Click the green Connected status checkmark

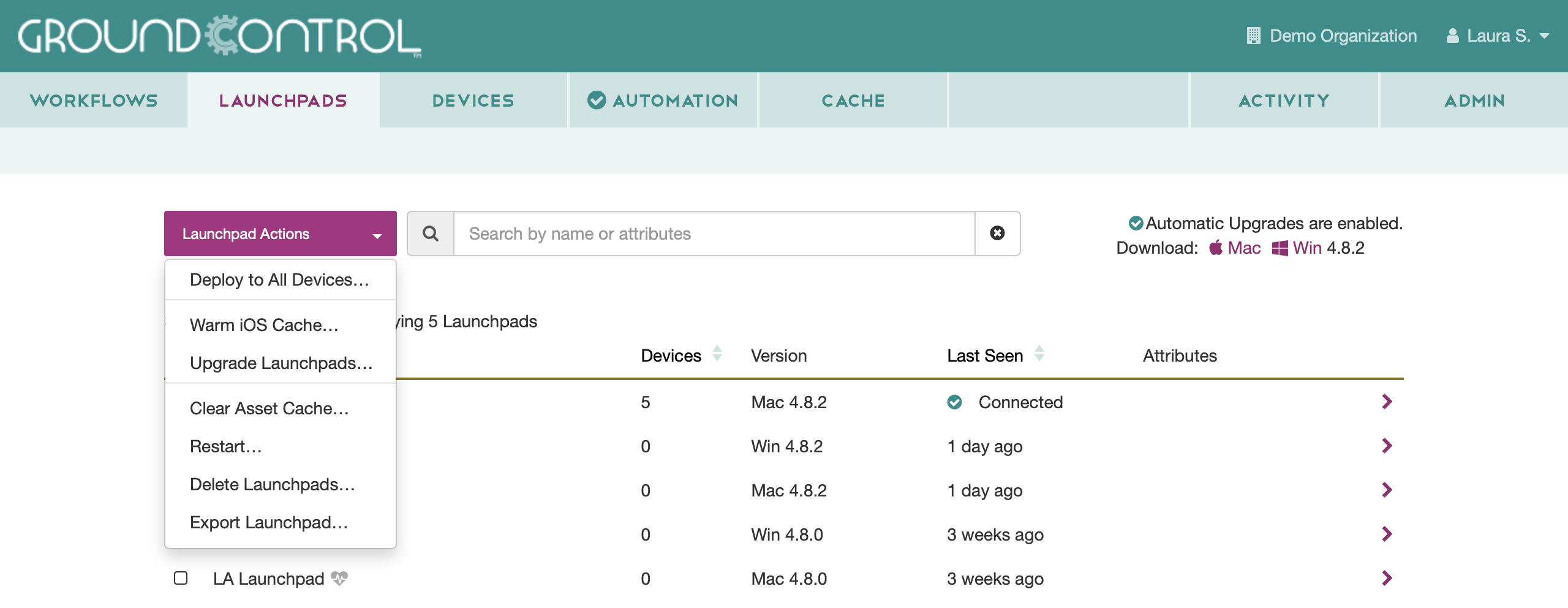point(954,402)
